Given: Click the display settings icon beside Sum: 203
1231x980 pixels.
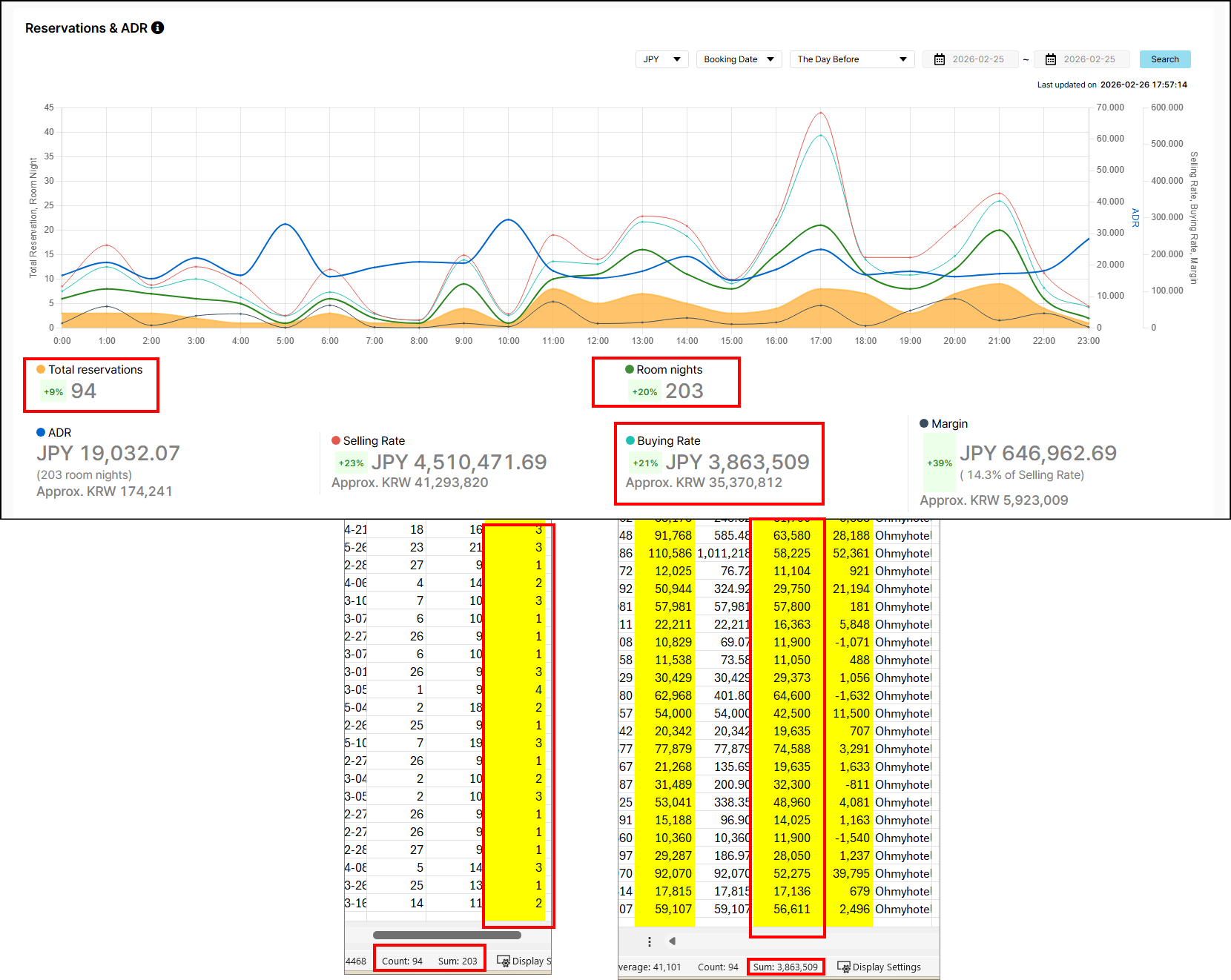Looking at the screenshot, I should pos(503,961).
